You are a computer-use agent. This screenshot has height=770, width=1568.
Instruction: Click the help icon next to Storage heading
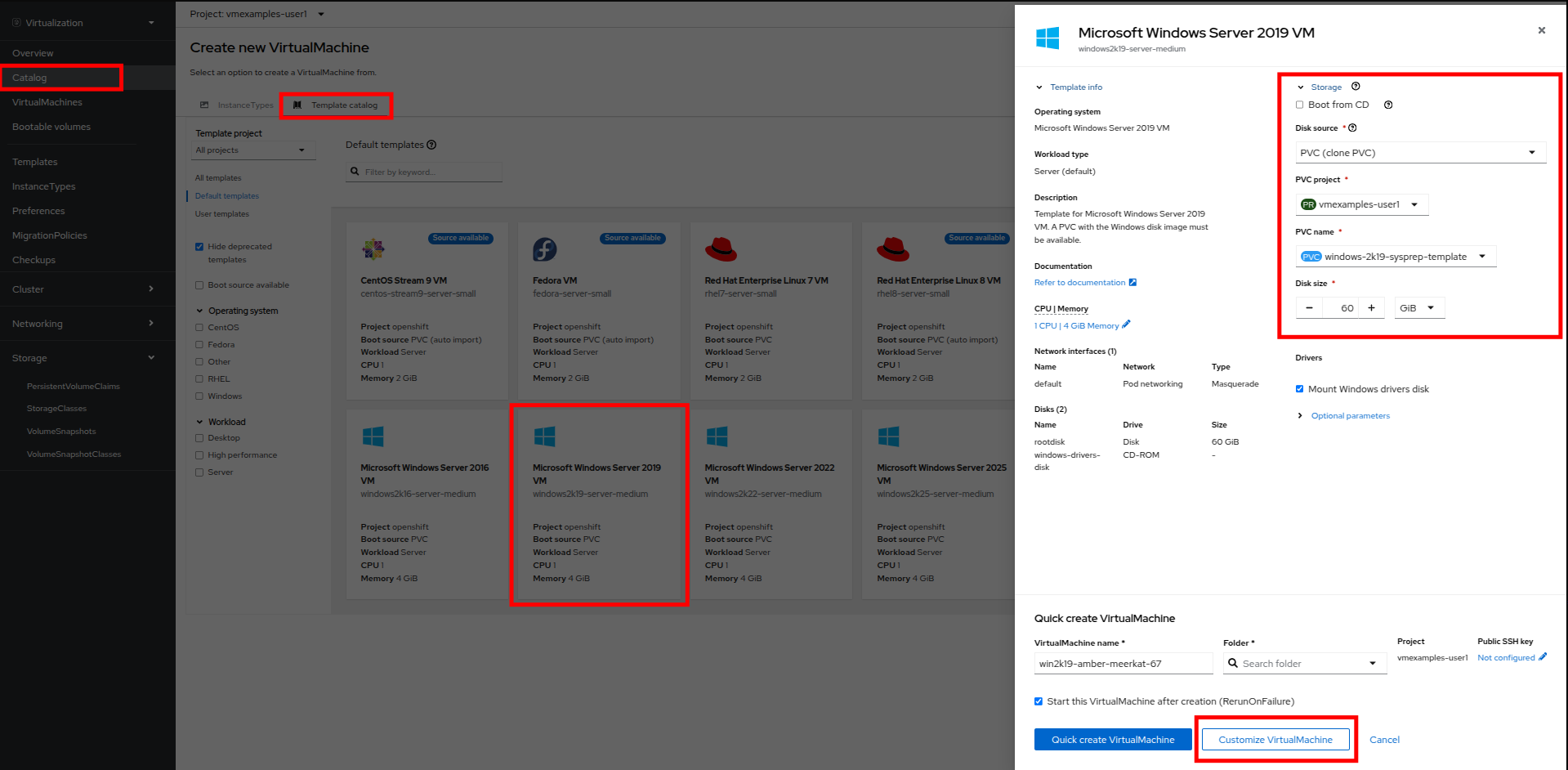1356,87
